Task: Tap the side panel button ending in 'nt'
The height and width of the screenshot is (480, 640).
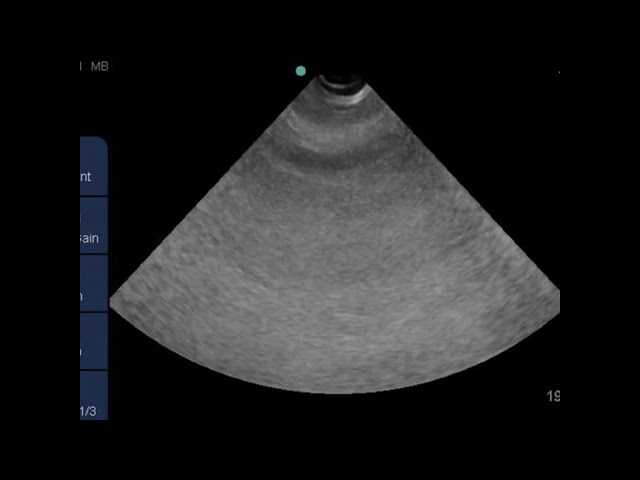Action: click(x=94, y=167)
